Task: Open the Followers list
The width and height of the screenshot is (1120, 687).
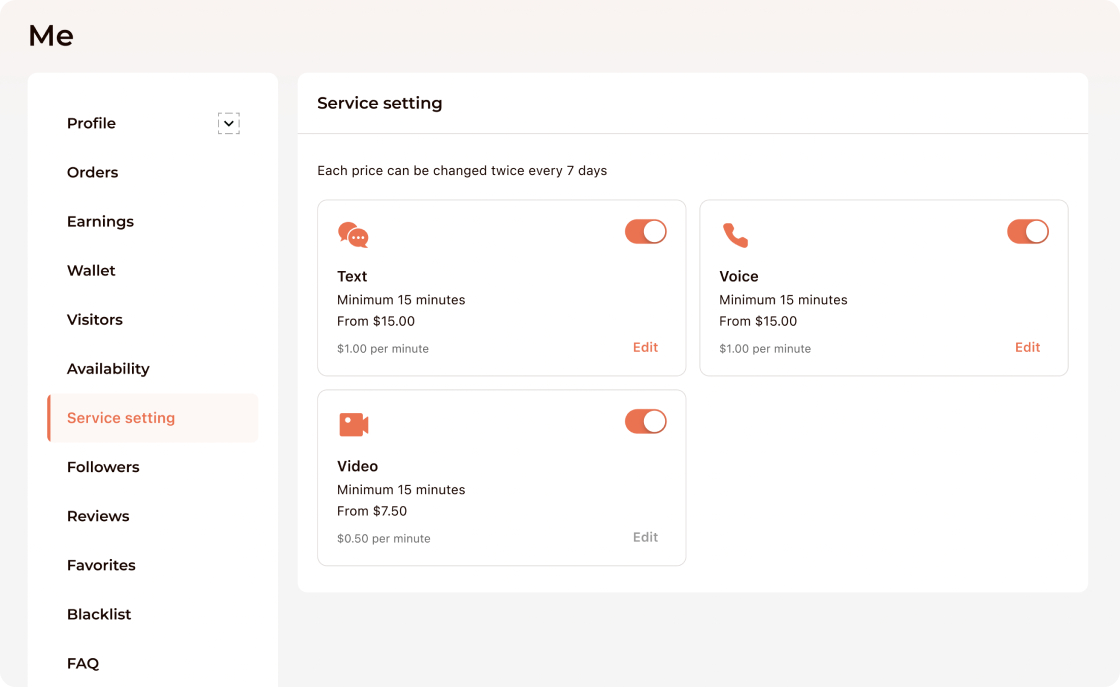Action: [103, 467]
